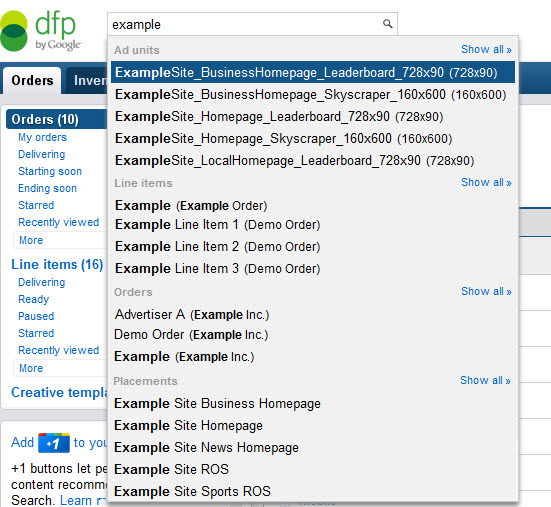The width and height of the screenshot is (551, 507).
Task: Select Example Line Item 3 suggestion
Action: pyautogui.click(x=313, y=269)
